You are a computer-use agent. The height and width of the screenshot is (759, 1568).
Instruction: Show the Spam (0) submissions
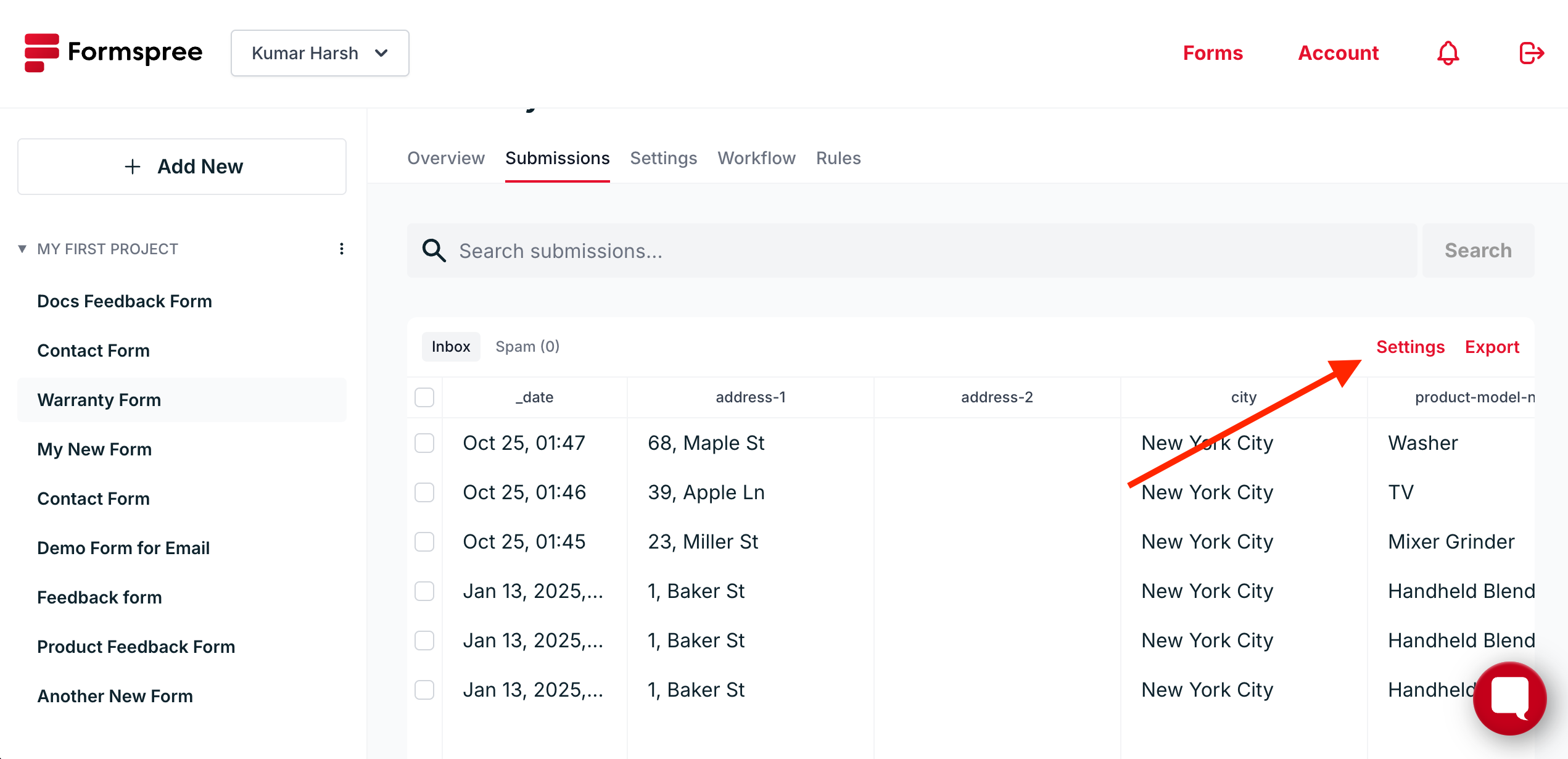pyautogui.click(x=527, y=347)
